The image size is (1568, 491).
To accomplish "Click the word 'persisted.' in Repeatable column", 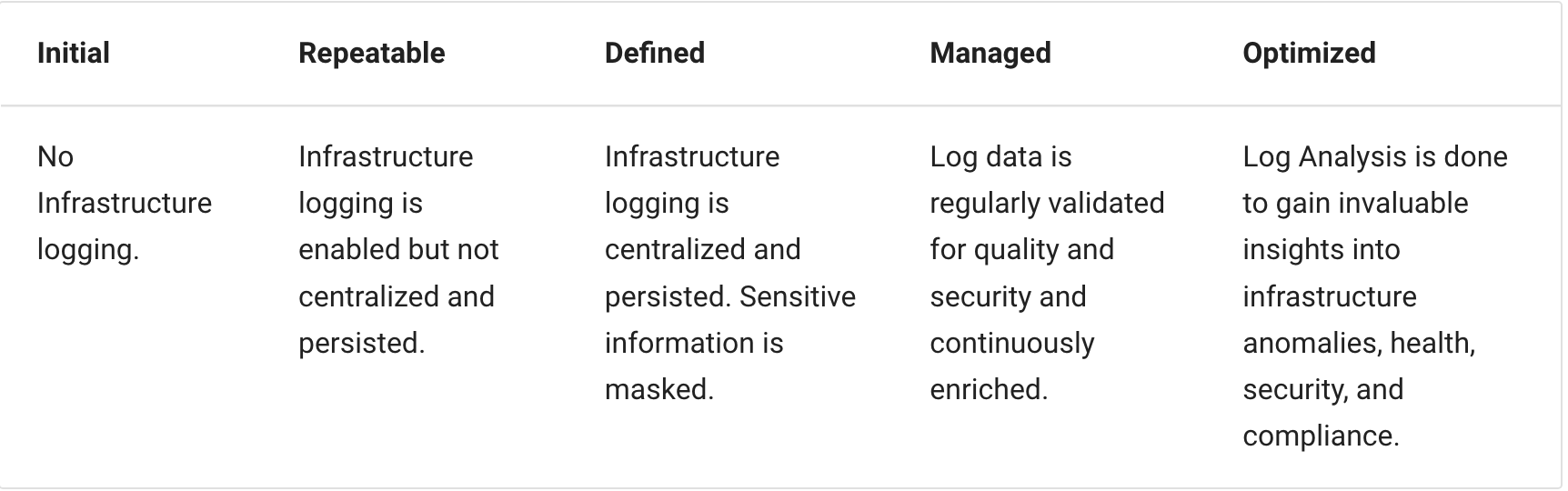I will point(361,344).
